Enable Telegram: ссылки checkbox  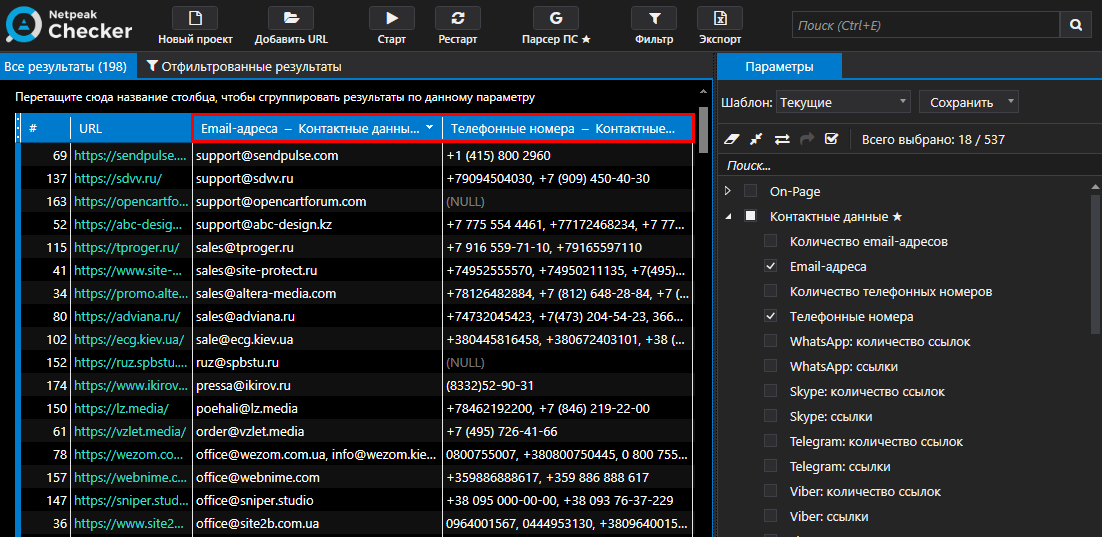771,466
